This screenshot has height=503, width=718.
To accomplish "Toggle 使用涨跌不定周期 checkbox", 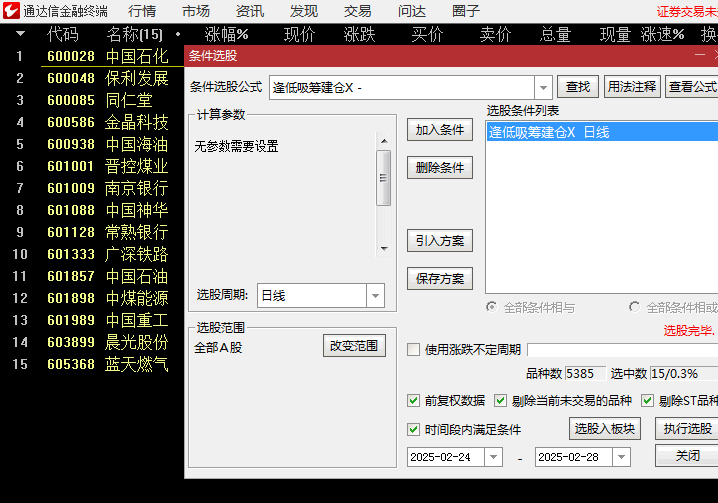I will [413, 350].
